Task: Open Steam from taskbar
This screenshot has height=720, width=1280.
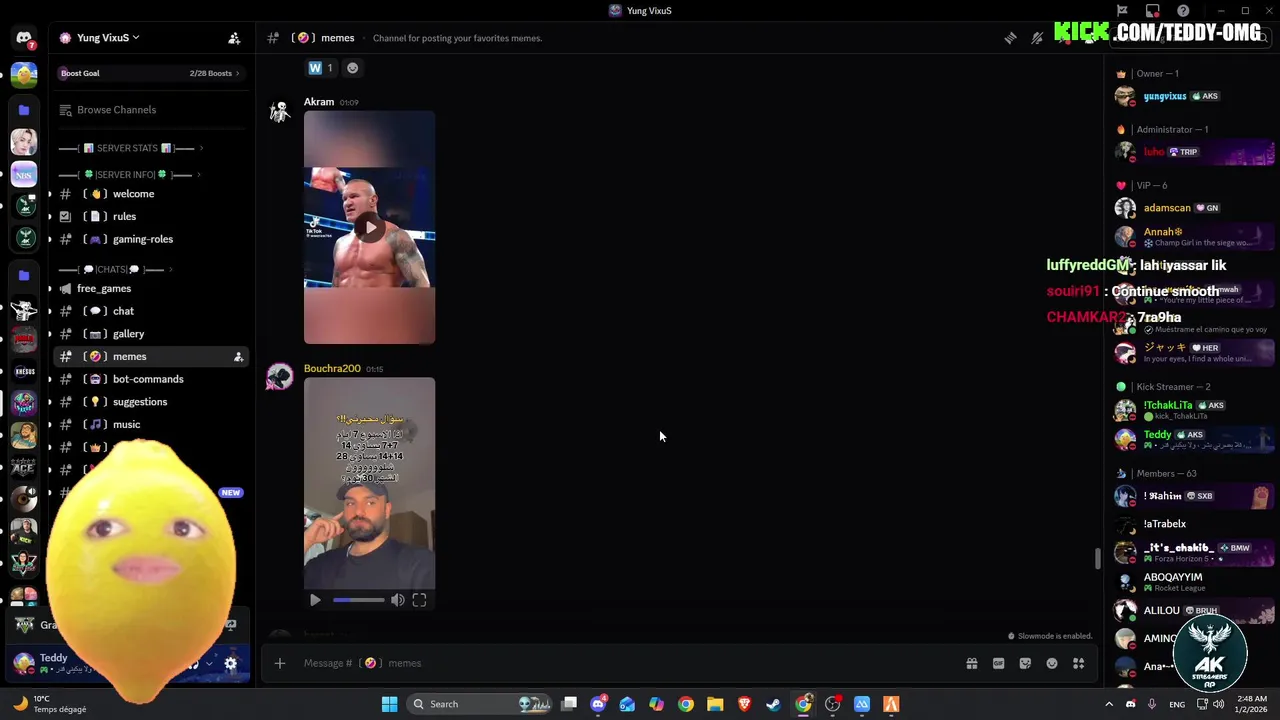Action: [773, 704]
